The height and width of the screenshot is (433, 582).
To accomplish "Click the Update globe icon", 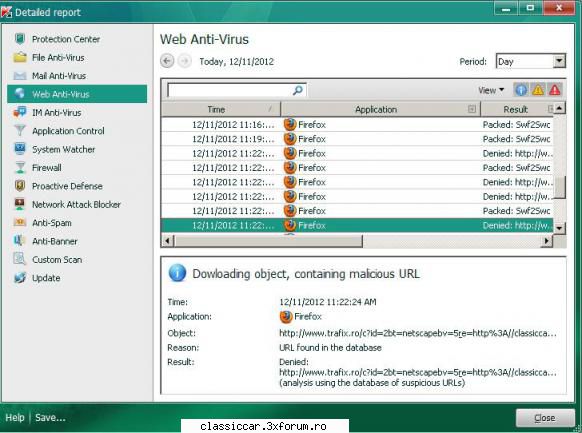I will pyautogui.click(x=20, y=278).
